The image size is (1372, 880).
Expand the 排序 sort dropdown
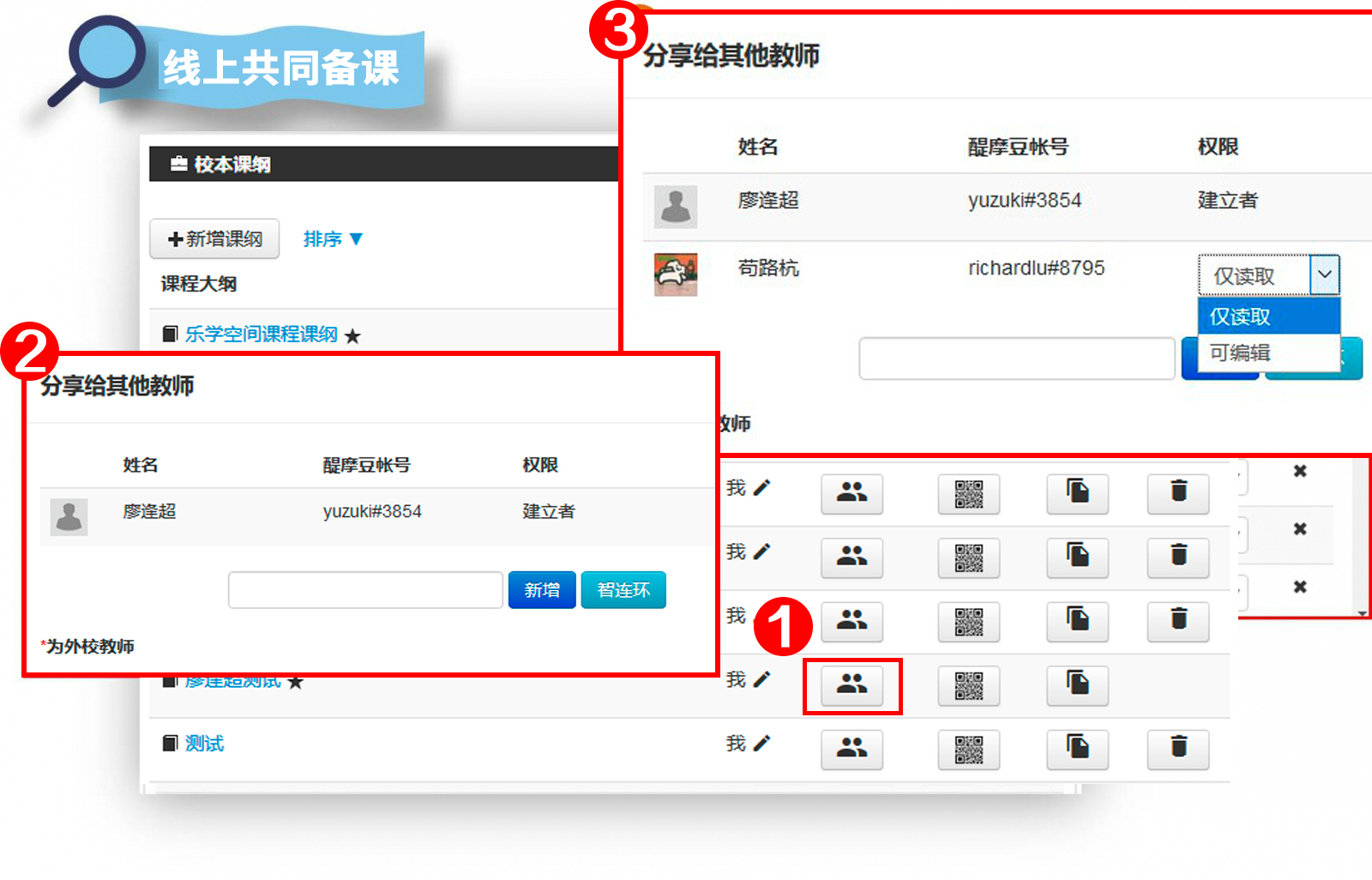(x=333, y=239)
